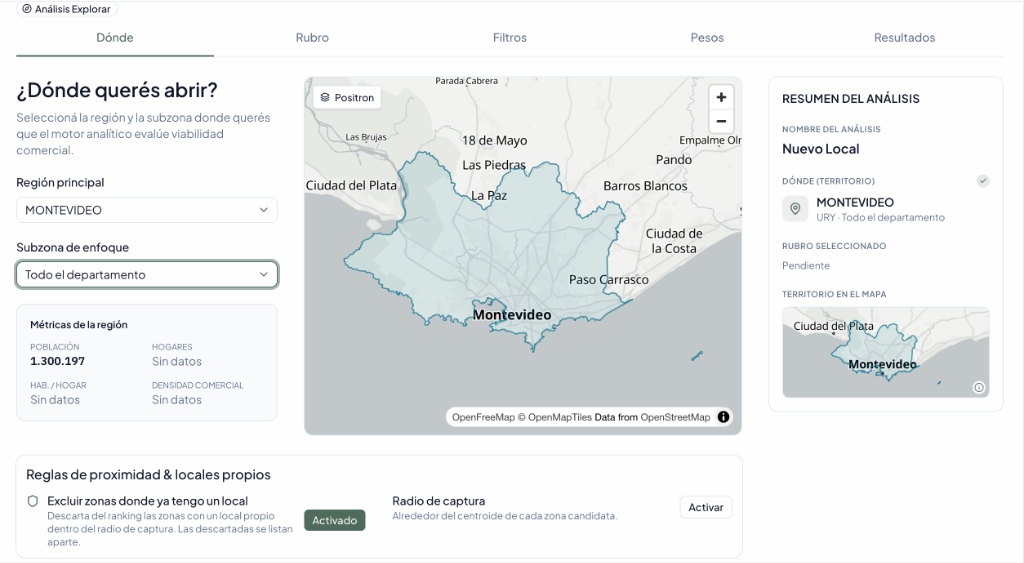Click the info icon on territory minimap
This screenshot has height=563, width=1024.
(978, 387)
